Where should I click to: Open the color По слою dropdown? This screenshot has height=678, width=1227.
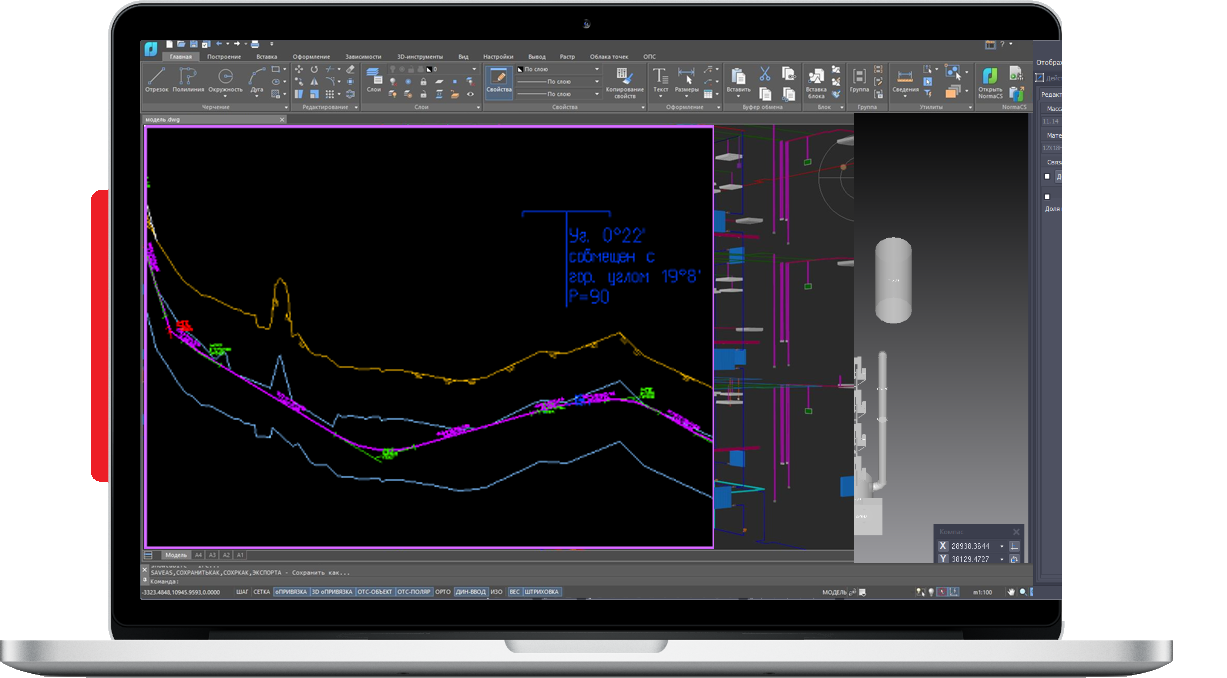pyautogui.click(x=560, y=69)
